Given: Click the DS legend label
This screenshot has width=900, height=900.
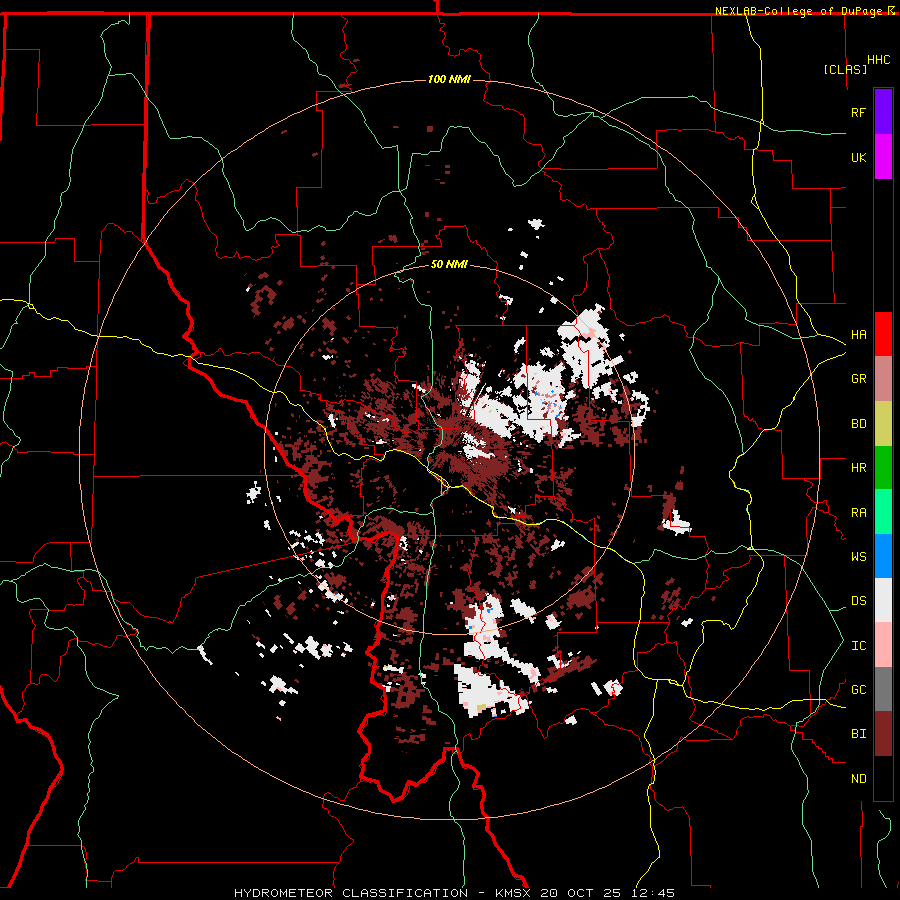Looking at the screenshot, I should pos(858,601).
